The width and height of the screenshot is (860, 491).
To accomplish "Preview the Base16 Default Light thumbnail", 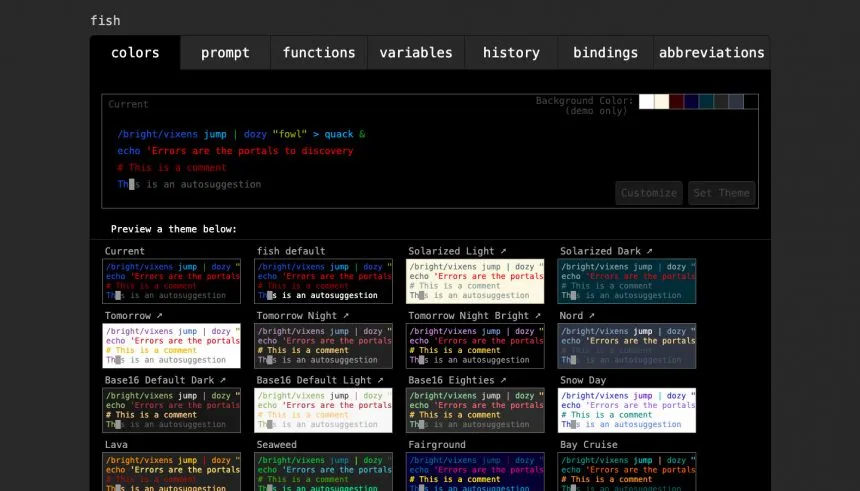I will (x=324, y=410).
